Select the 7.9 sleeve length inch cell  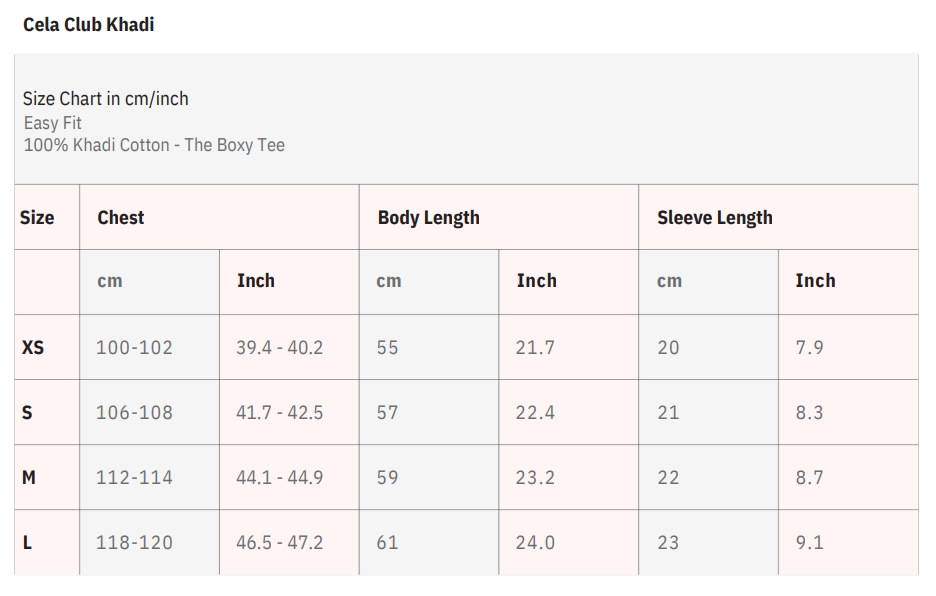809,347
